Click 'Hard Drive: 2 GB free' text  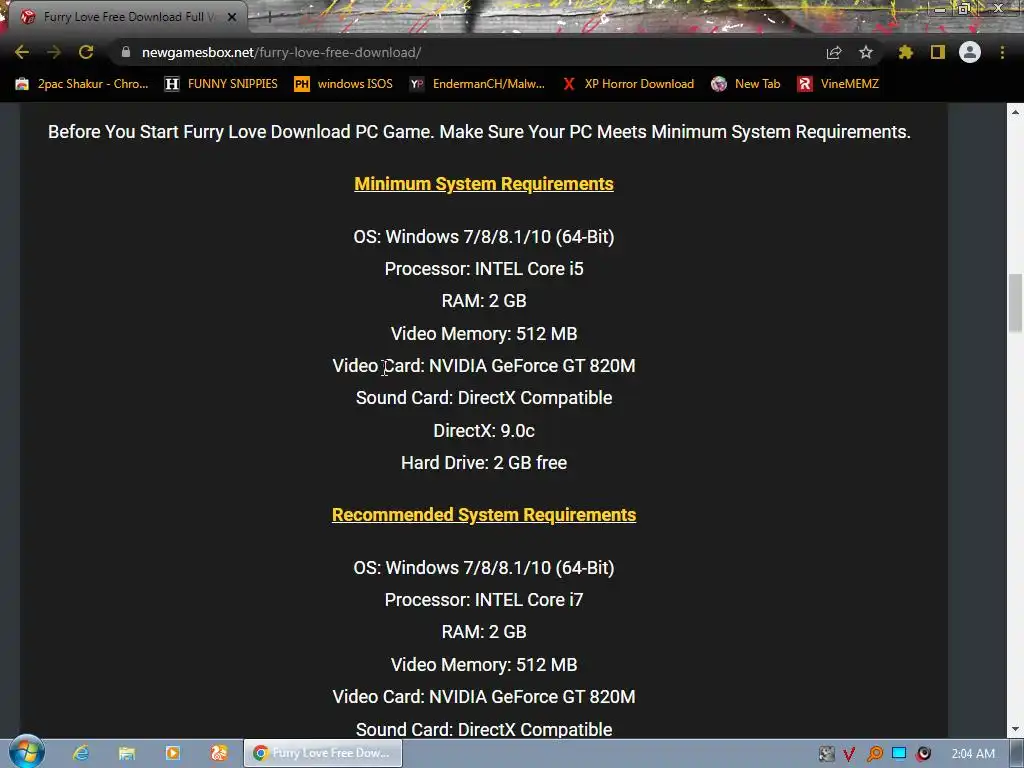click(484, 463)
